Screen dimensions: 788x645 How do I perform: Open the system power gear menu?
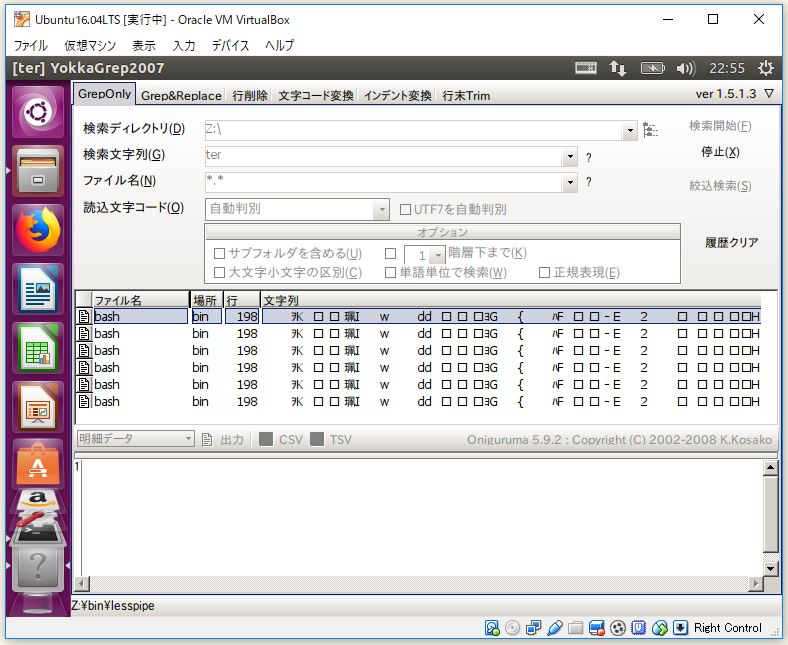(x=766, y=68)
